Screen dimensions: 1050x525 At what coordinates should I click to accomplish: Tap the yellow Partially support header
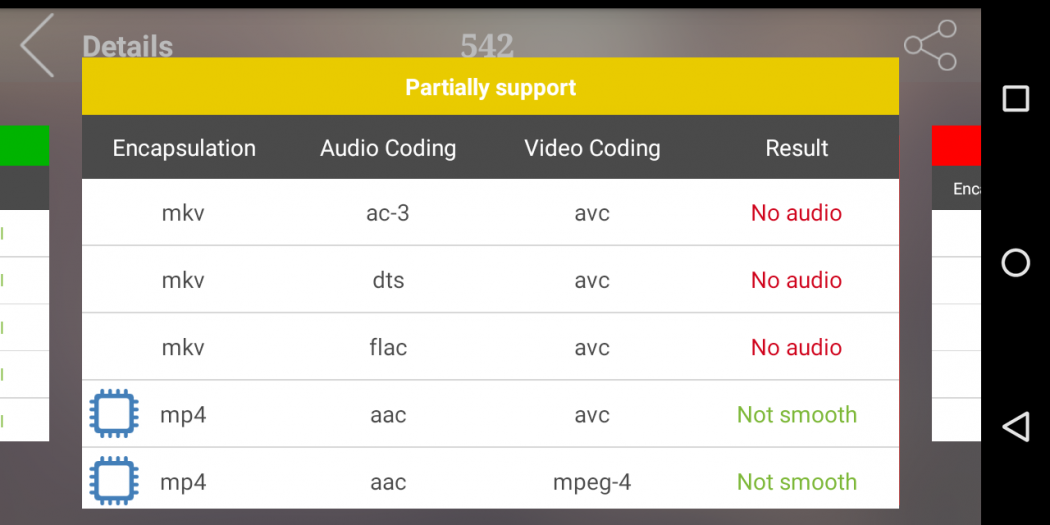pos(490,87)
